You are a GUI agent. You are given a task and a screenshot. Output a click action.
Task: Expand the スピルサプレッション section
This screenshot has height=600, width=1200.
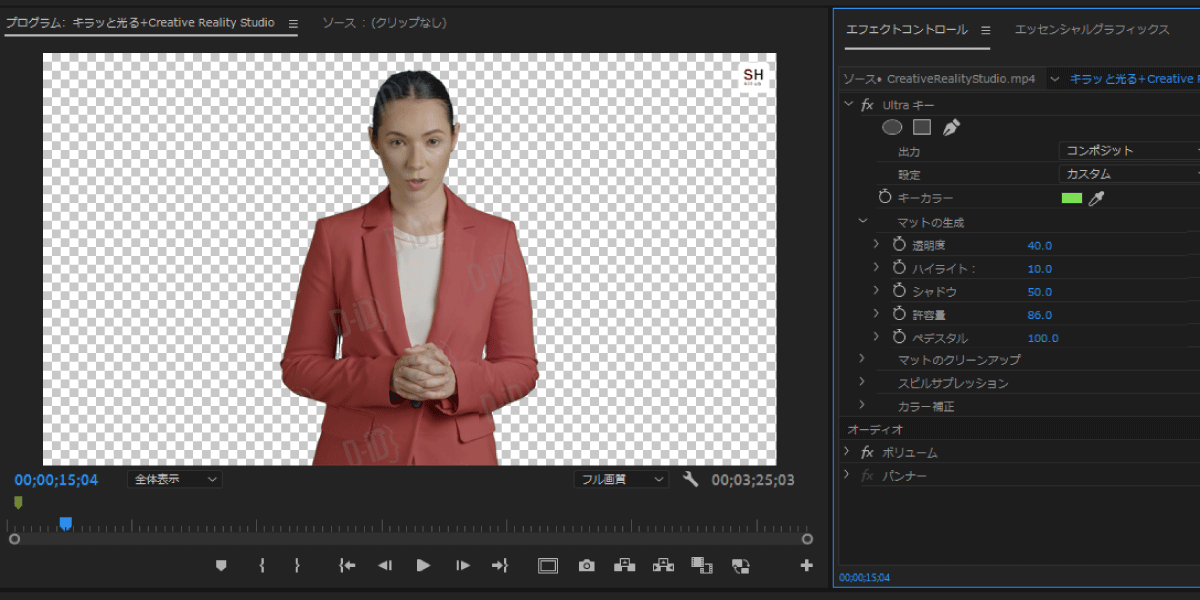(x=863, y=382)
